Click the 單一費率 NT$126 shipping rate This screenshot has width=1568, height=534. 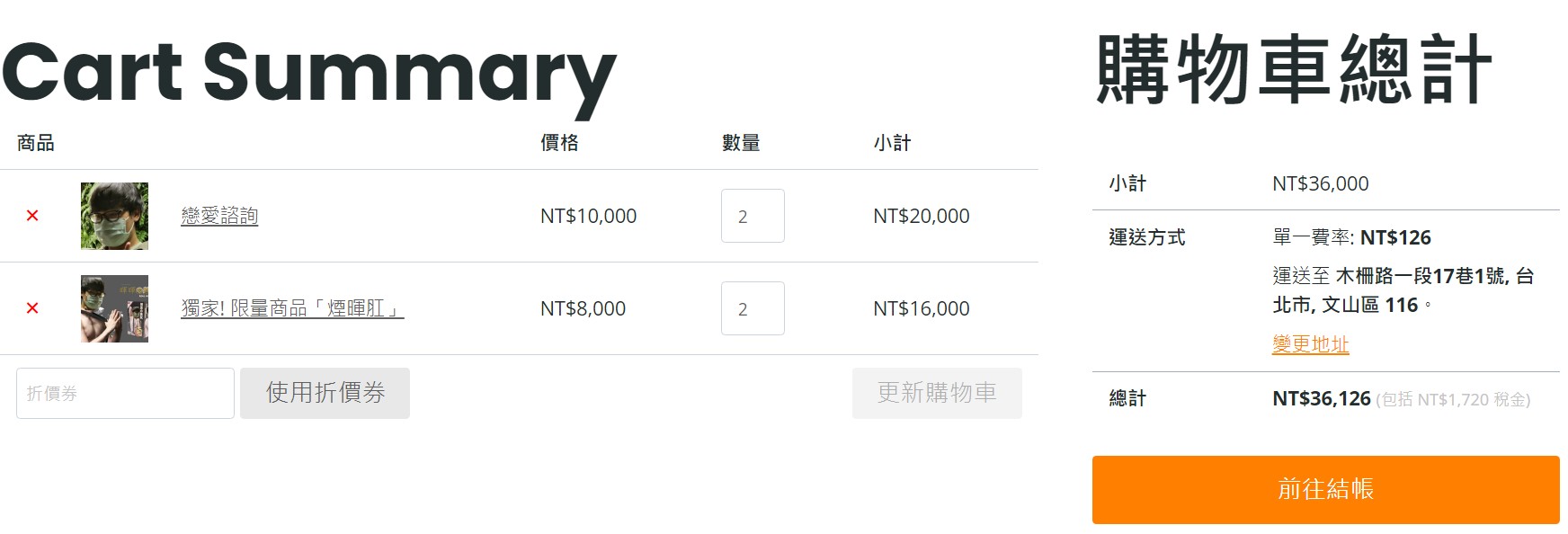click(1351, 237)
